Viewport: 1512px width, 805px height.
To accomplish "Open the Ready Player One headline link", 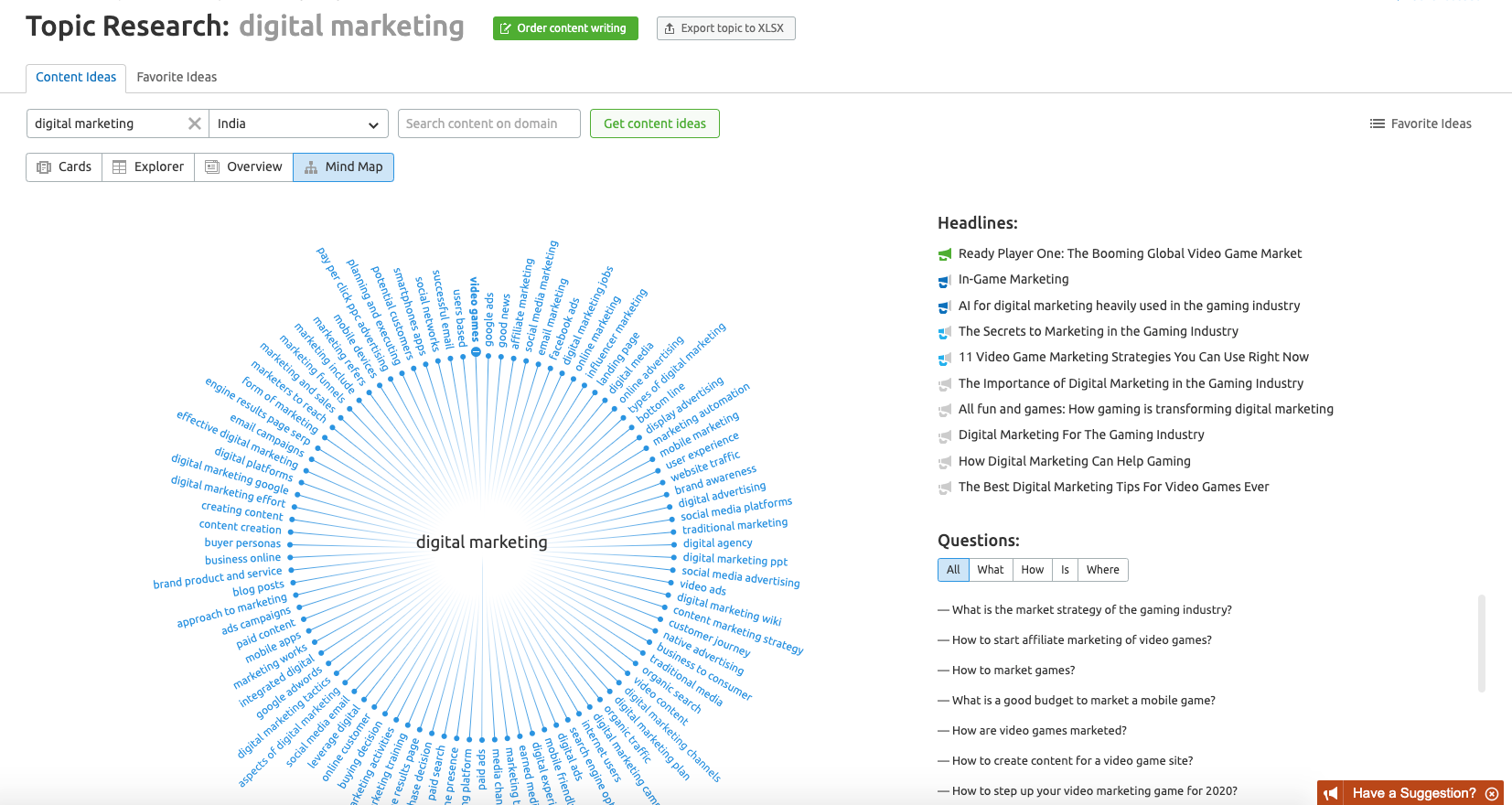I will [1130, 253].
